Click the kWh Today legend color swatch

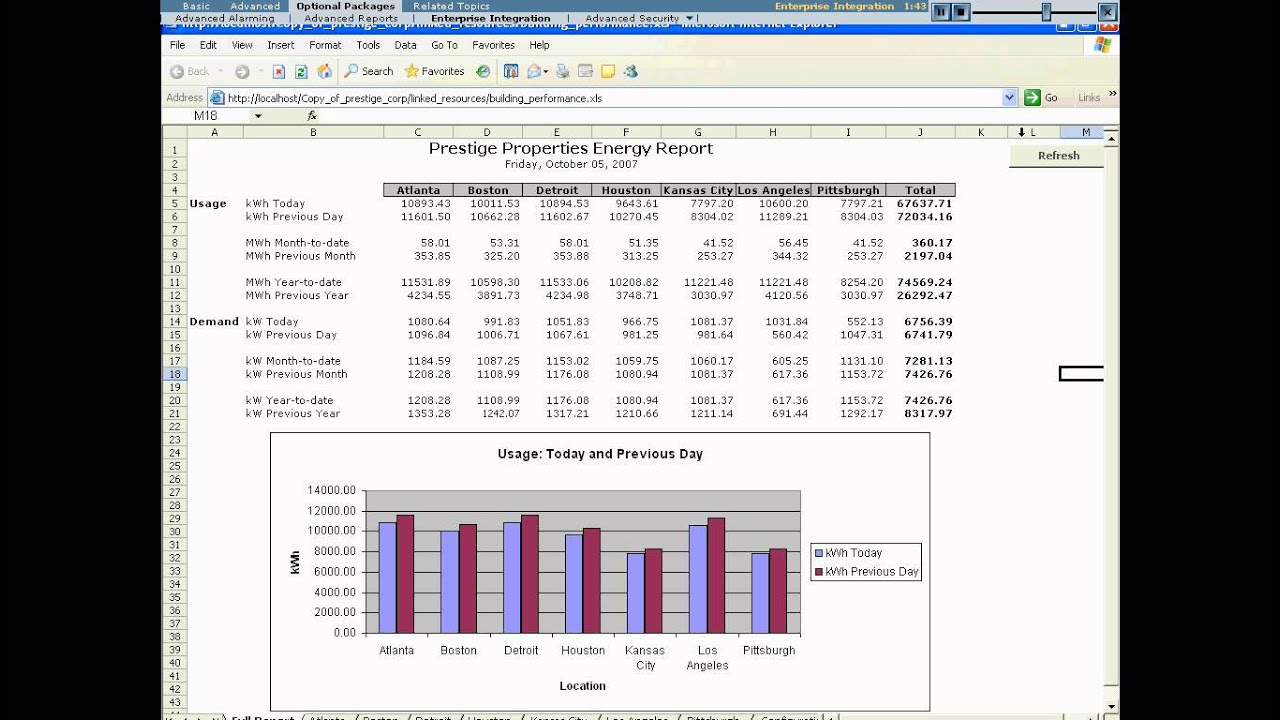point(819,553)
